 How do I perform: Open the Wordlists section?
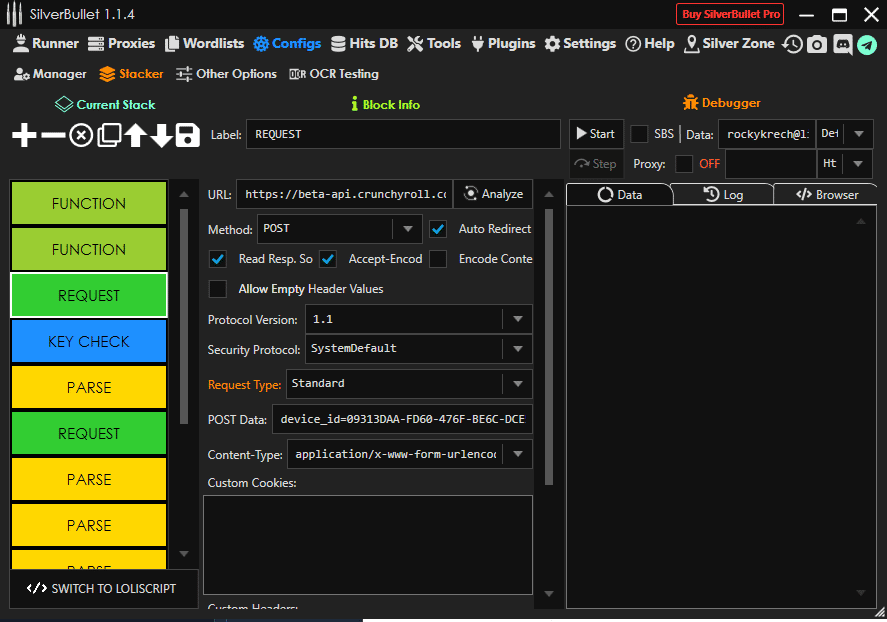(x=204, y=44)
